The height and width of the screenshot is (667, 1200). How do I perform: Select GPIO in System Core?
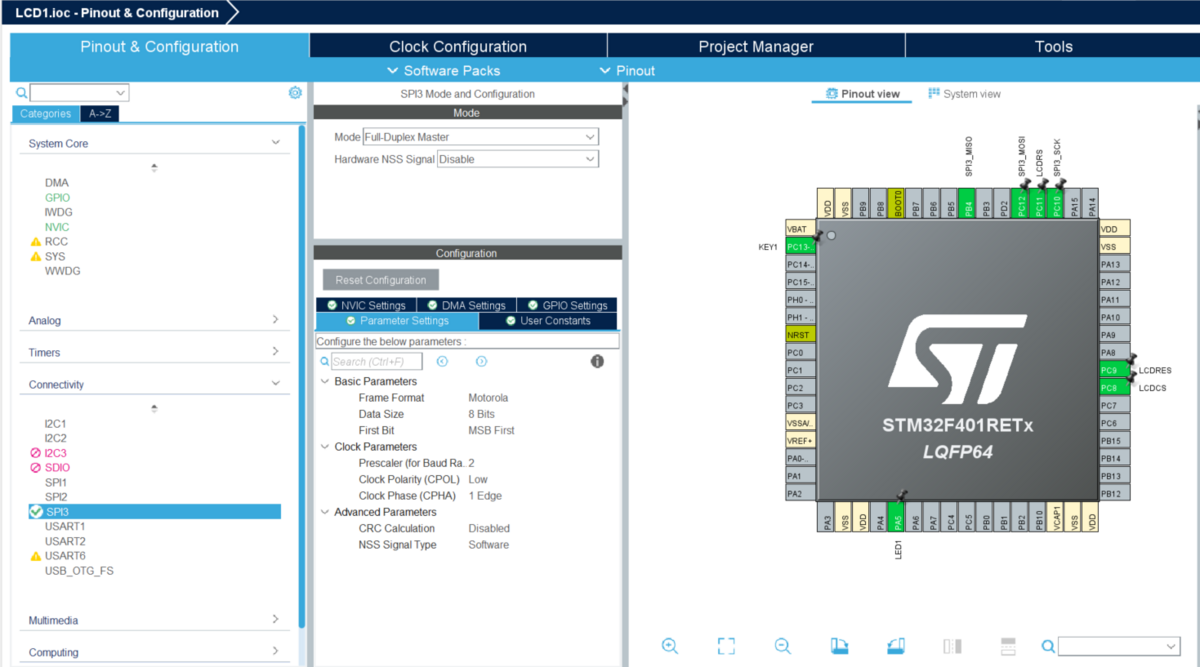pos(57,198)
